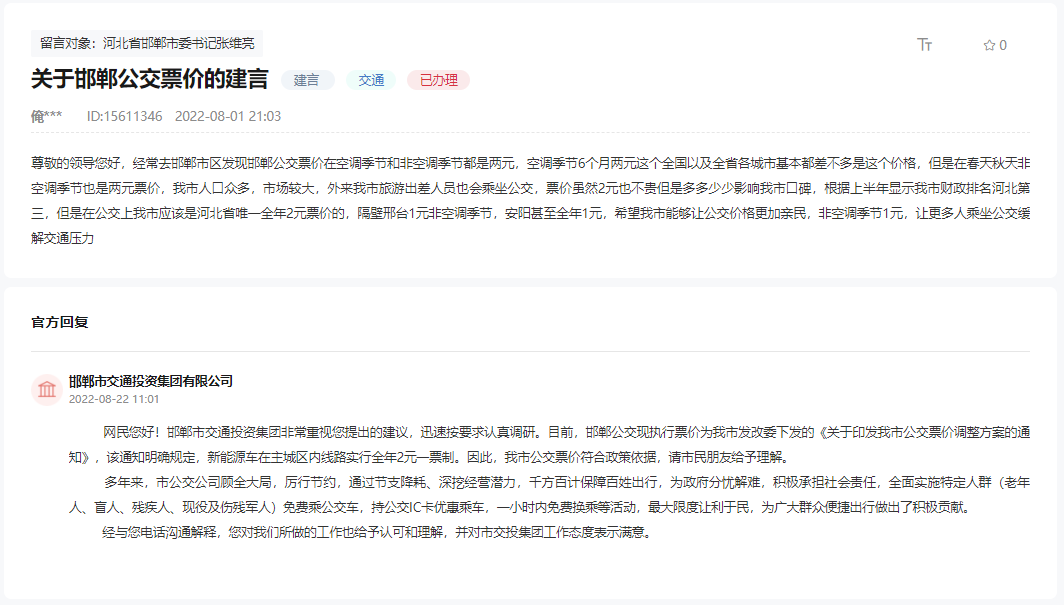Screen dimensions: 1064x605
Task: Click the reply paragraph beginning 网民您好
Action: pos(550,444)
